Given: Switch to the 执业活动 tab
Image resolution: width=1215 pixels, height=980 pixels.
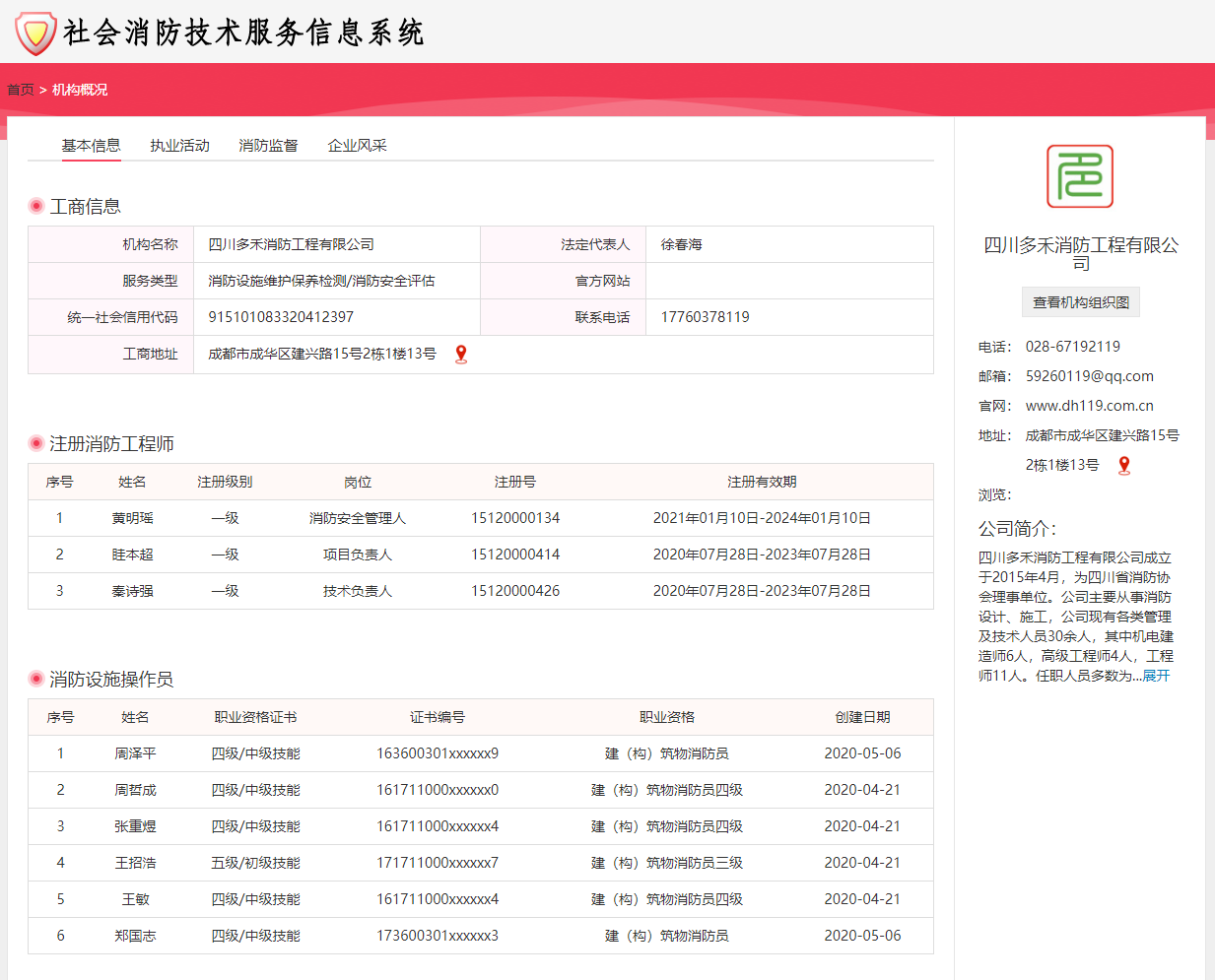Looking at the screenshot, I should point(179,146).
